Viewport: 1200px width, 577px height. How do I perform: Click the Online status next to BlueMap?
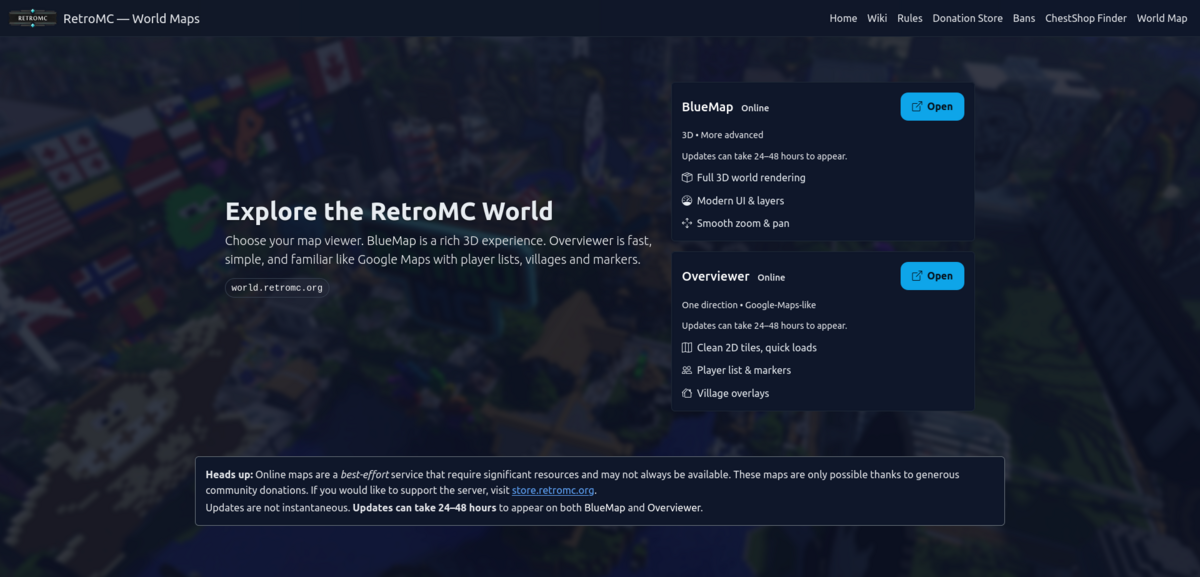[x=755, y=108]
